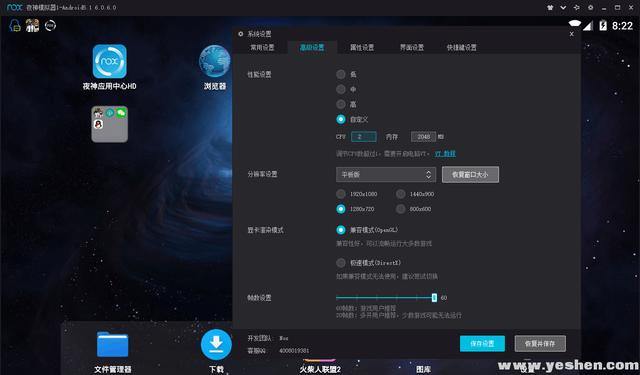Select the 低 performance option
The width and height of the screenshot is (640, 375).
click(x=341, y=74)
